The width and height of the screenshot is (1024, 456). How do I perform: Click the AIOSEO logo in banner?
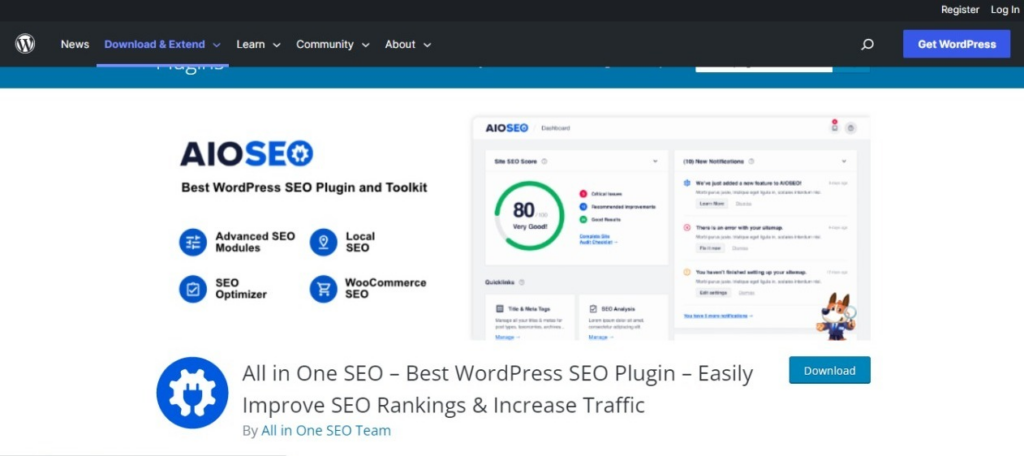(x=247, y=154)
